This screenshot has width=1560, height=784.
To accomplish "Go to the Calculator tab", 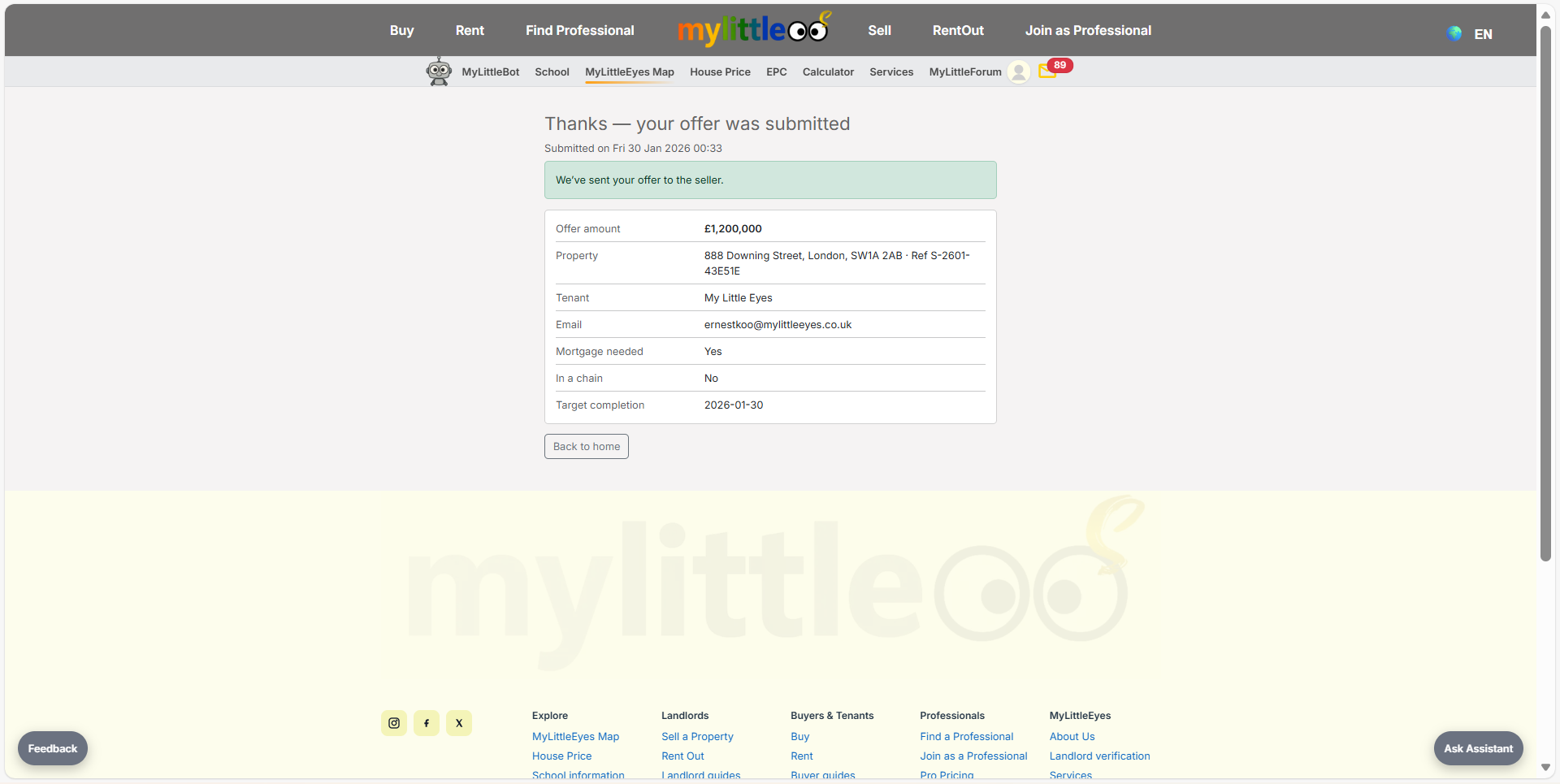I will pyautogui.click(x=828, y=71).
